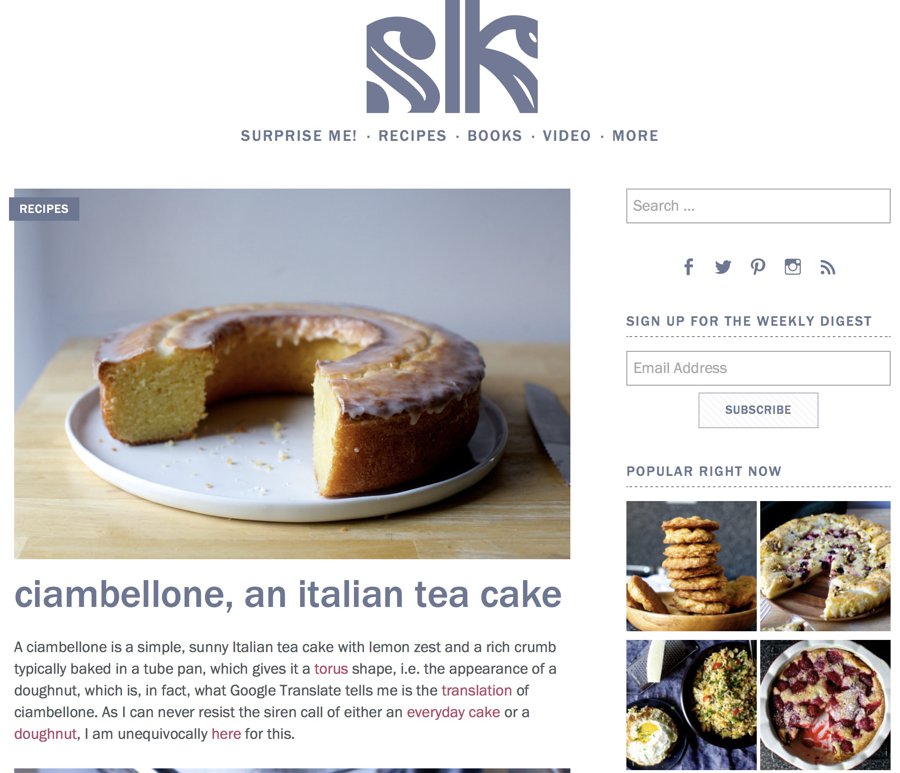Screen dimensions: 900x773
Task: Click the Subscribe button
Action: click(x=758, y=410)
